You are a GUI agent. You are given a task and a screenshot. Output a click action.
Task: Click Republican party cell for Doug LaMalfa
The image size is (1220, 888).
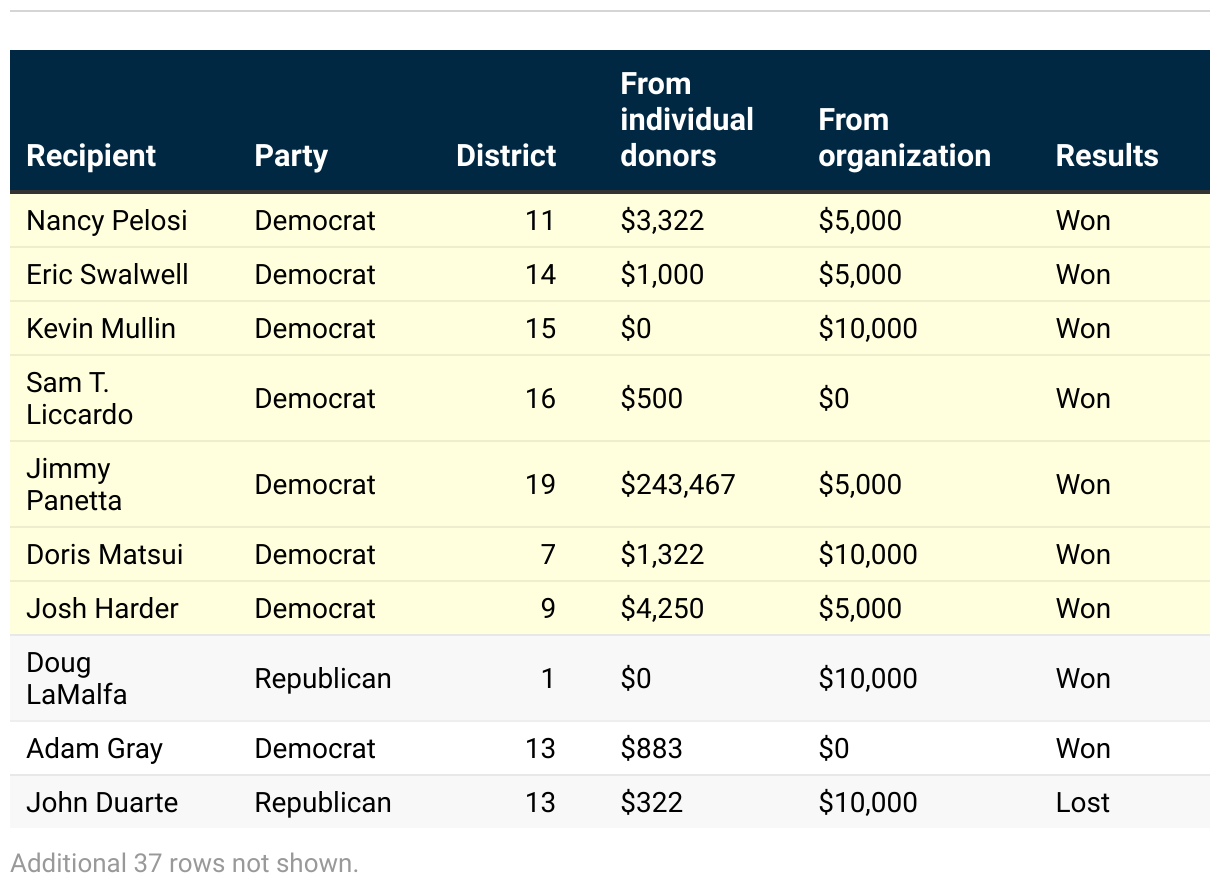coord(323,679)
